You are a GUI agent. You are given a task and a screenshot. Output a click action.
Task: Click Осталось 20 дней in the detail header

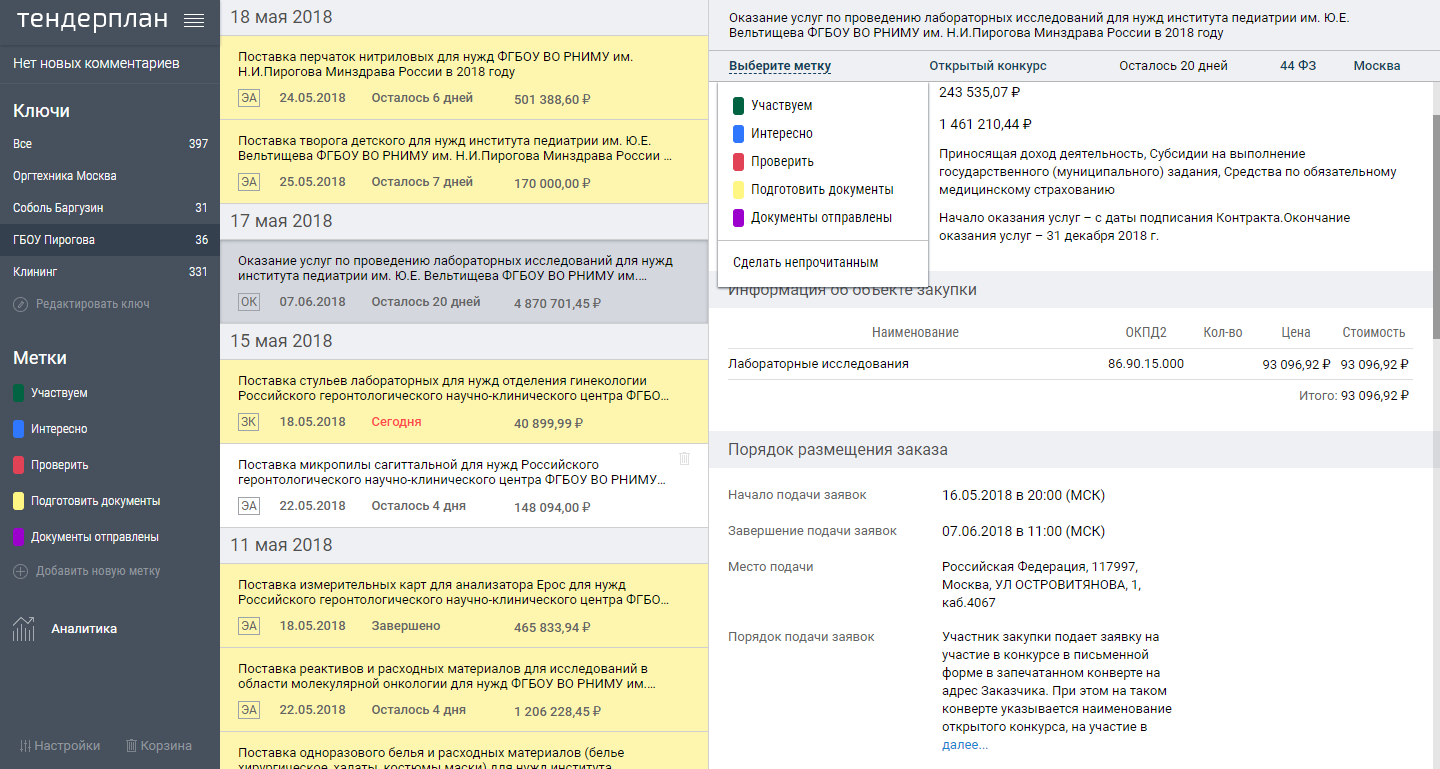(1173, 66)
